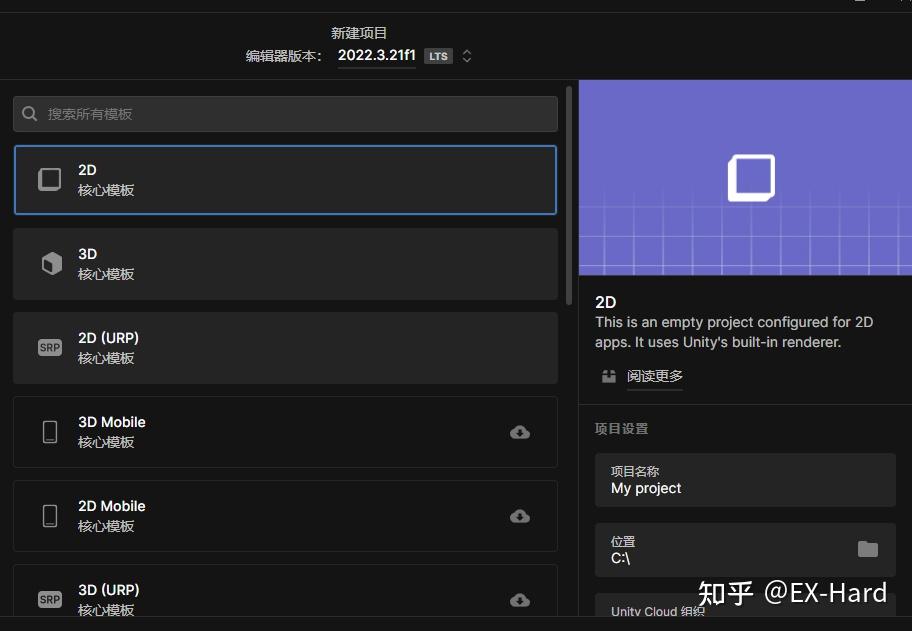Screen dimensions: 912x631
Task: Open the editor version selector chevron
Action: (x=466, y=56)
